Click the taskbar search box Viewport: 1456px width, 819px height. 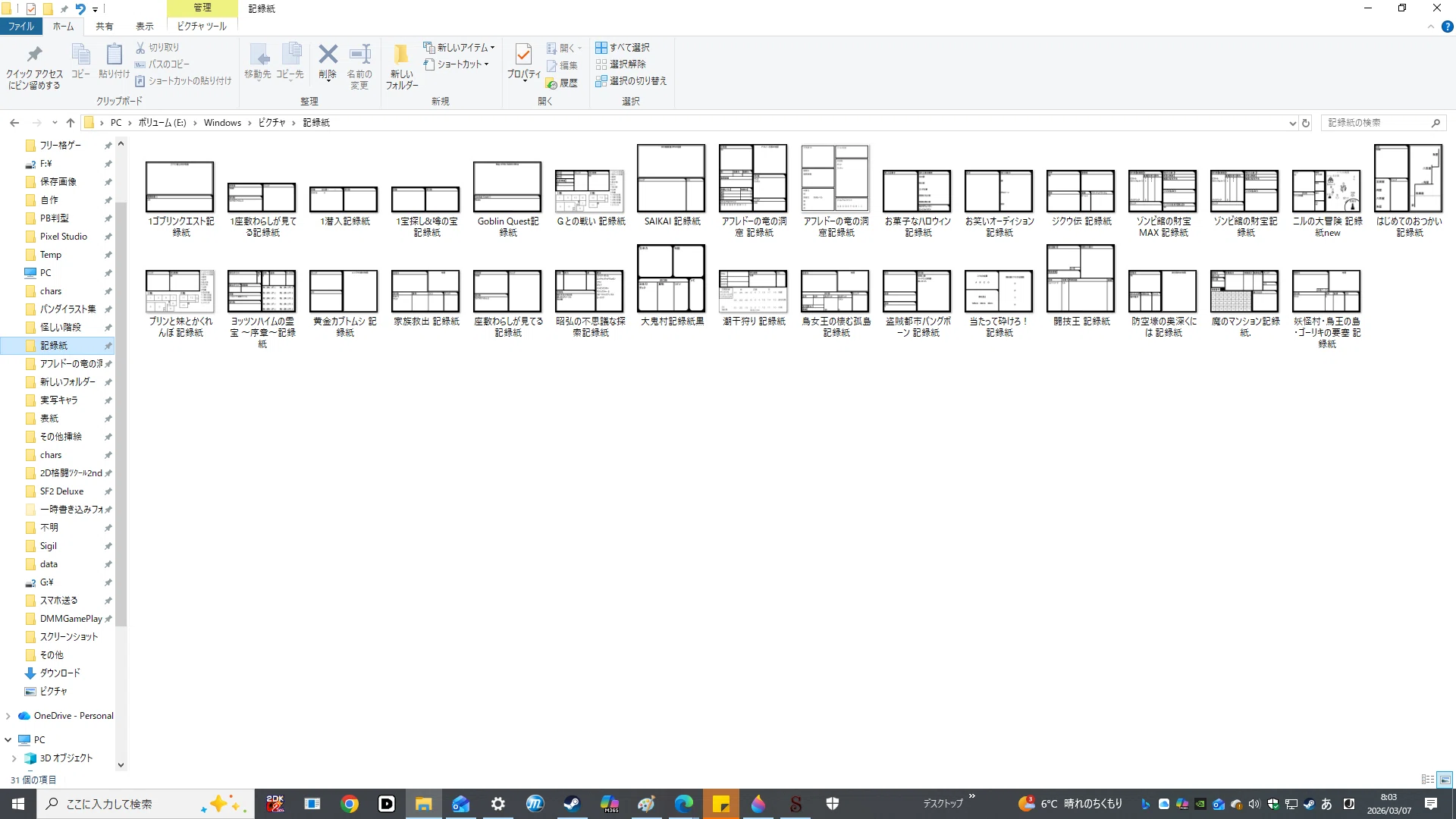point(144,804)
